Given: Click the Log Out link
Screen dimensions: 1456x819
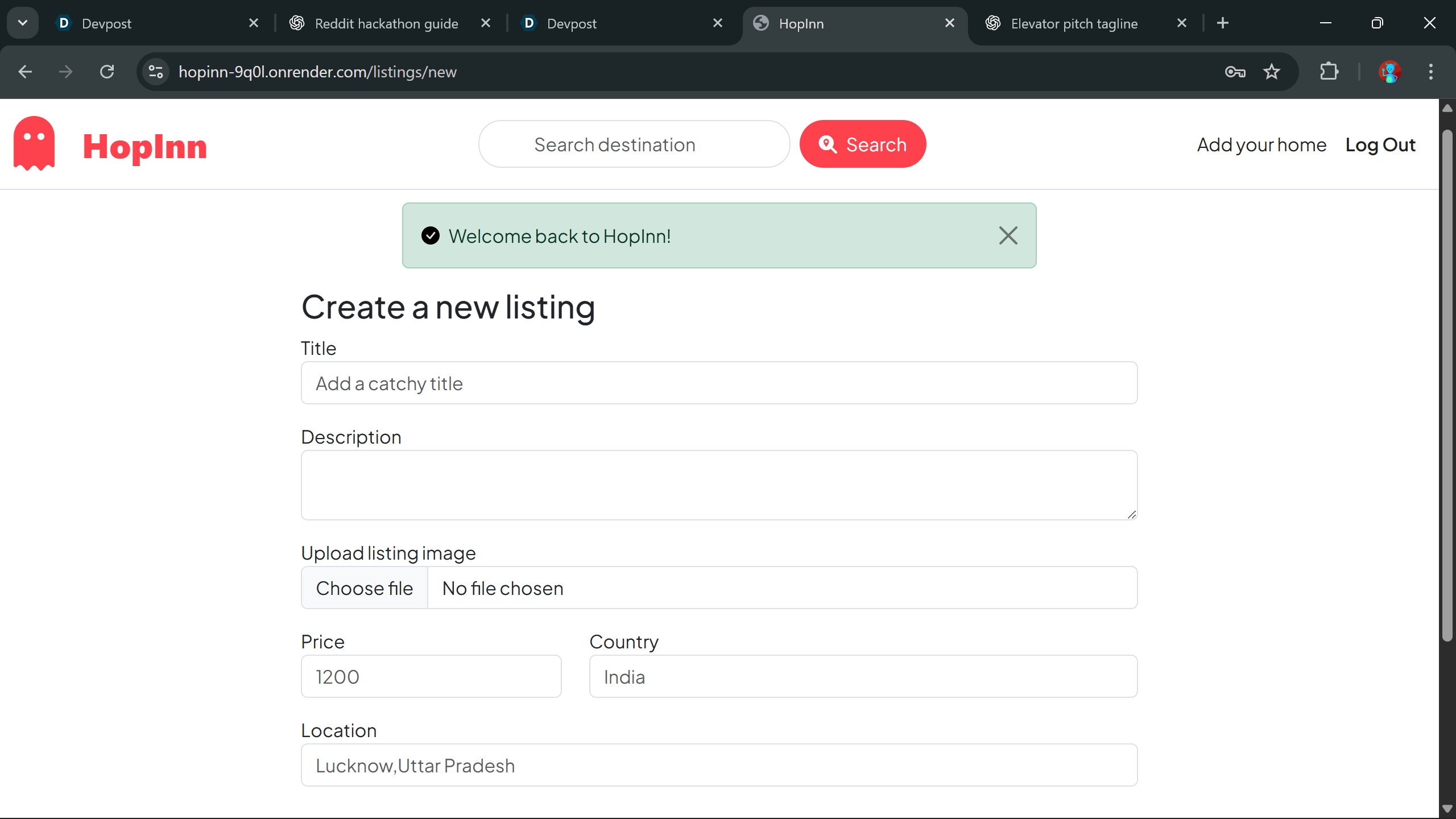Looking at the screenshot, I should pos(1380,145).
